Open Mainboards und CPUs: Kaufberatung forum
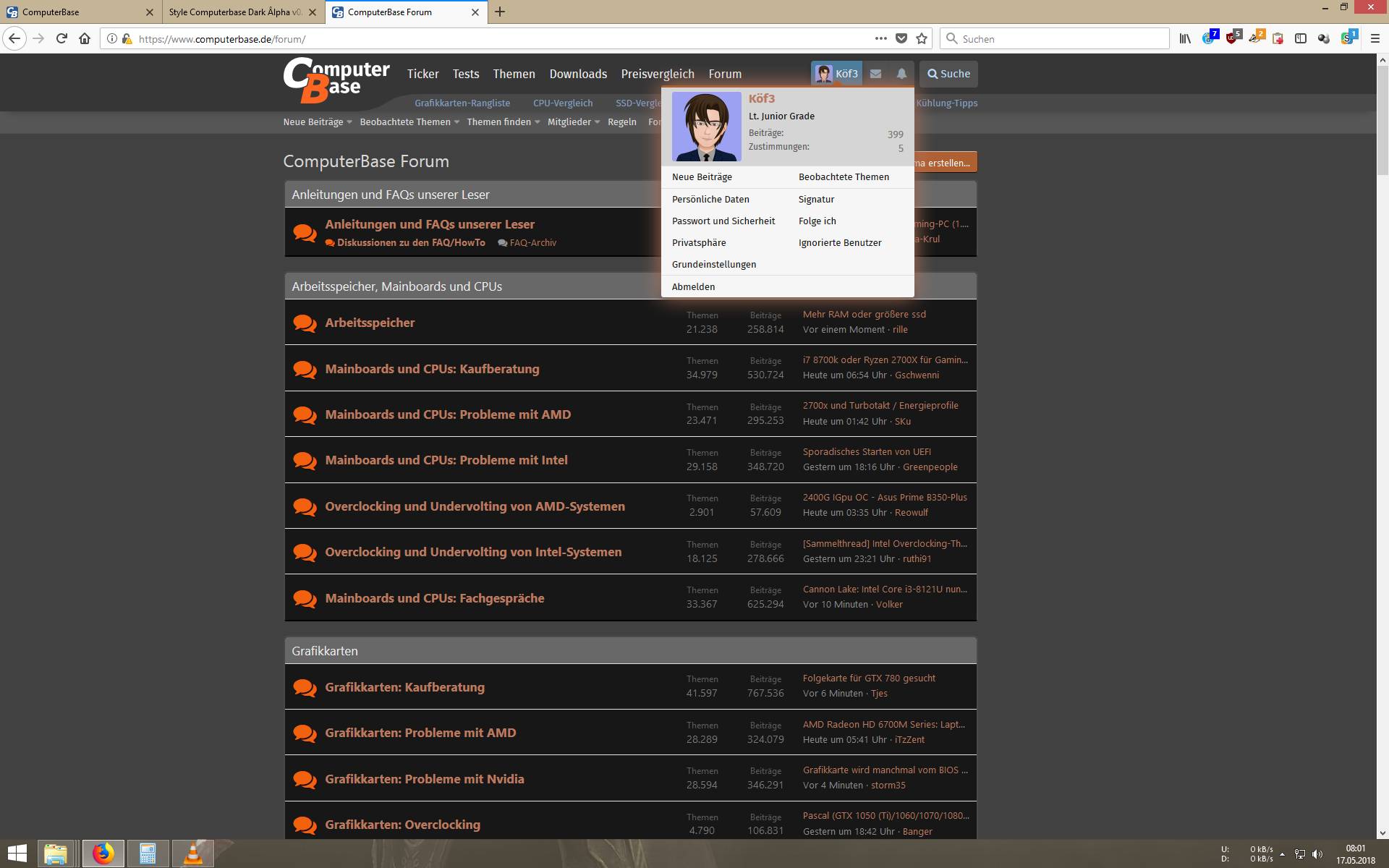This screenshot has height=868, width=1389. pyautogui.click(x=432, y=369)
